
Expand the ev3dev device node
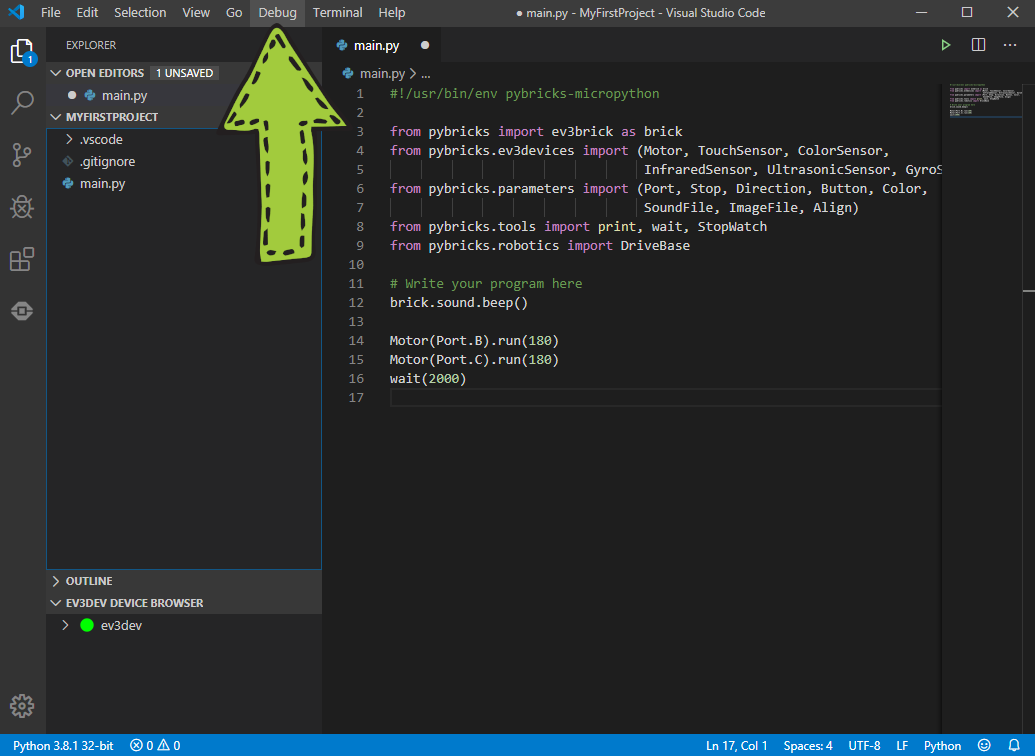(x=65, y=625)
